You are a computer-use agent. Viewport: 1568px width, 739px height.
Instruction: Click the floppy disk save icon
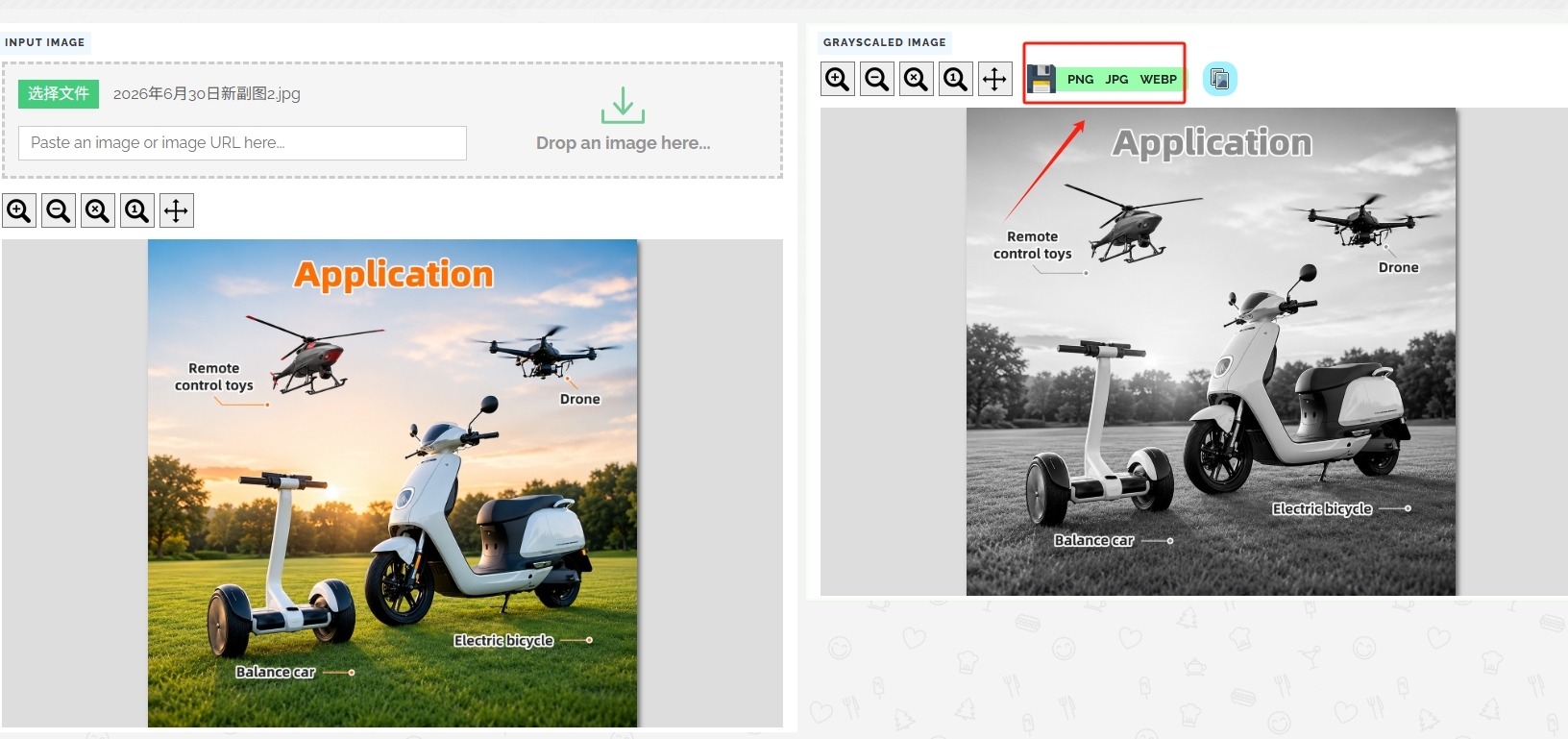click(1041, 79)
